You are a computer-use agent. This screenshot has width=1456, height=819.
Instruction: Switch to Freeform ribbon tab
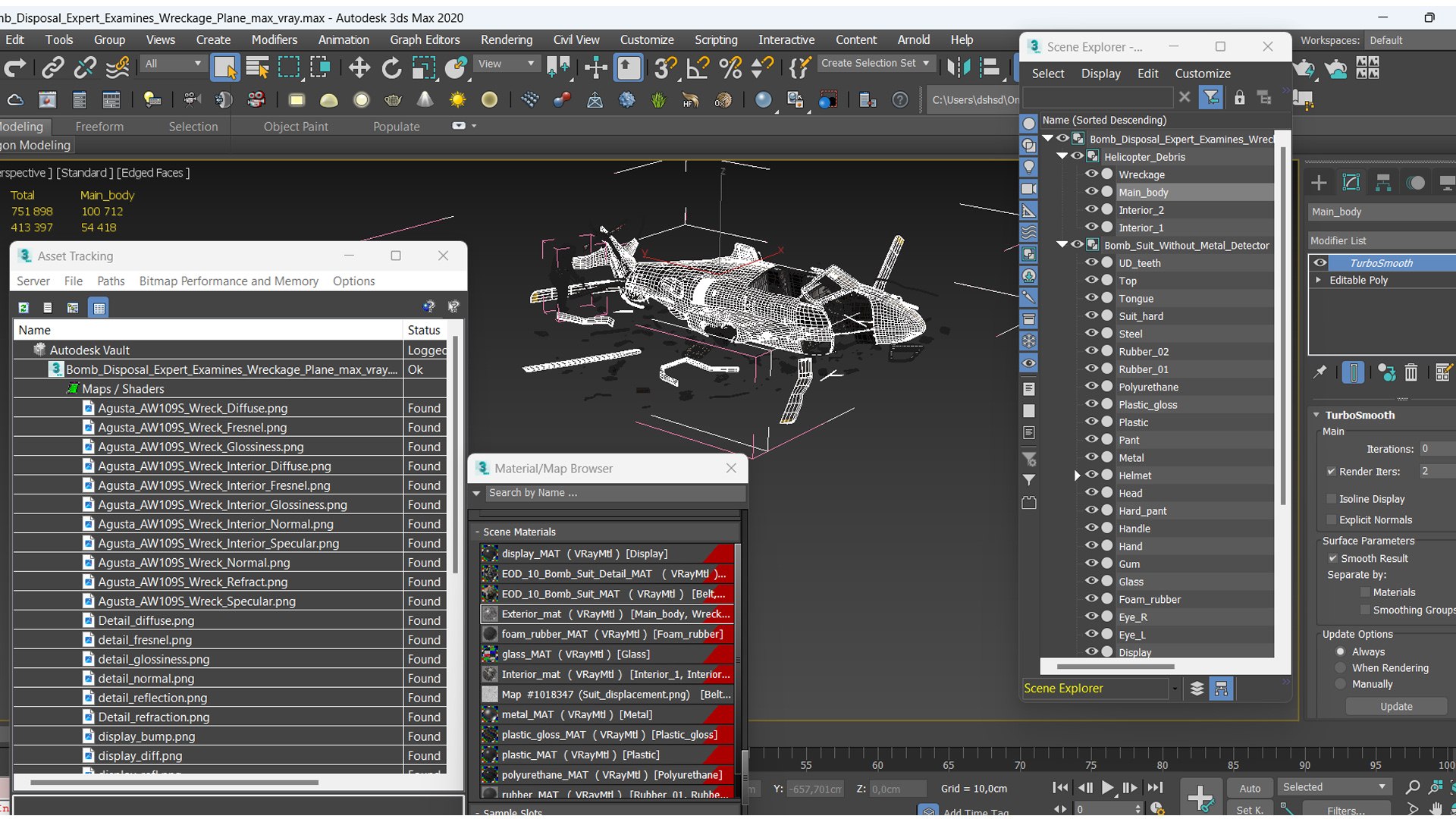tap(99, 127)
